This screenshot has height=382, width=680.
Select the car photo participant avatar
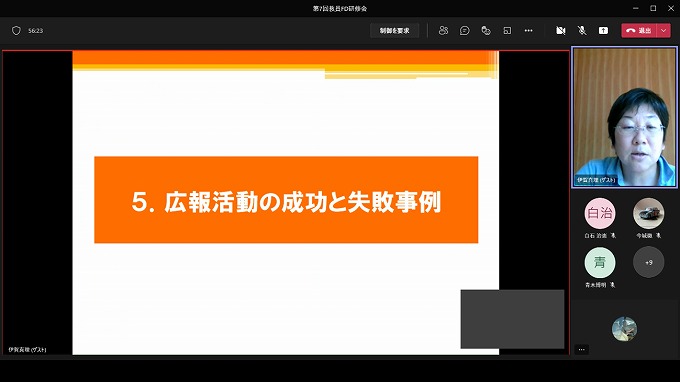pyautogui.click(x=648, y=213)
